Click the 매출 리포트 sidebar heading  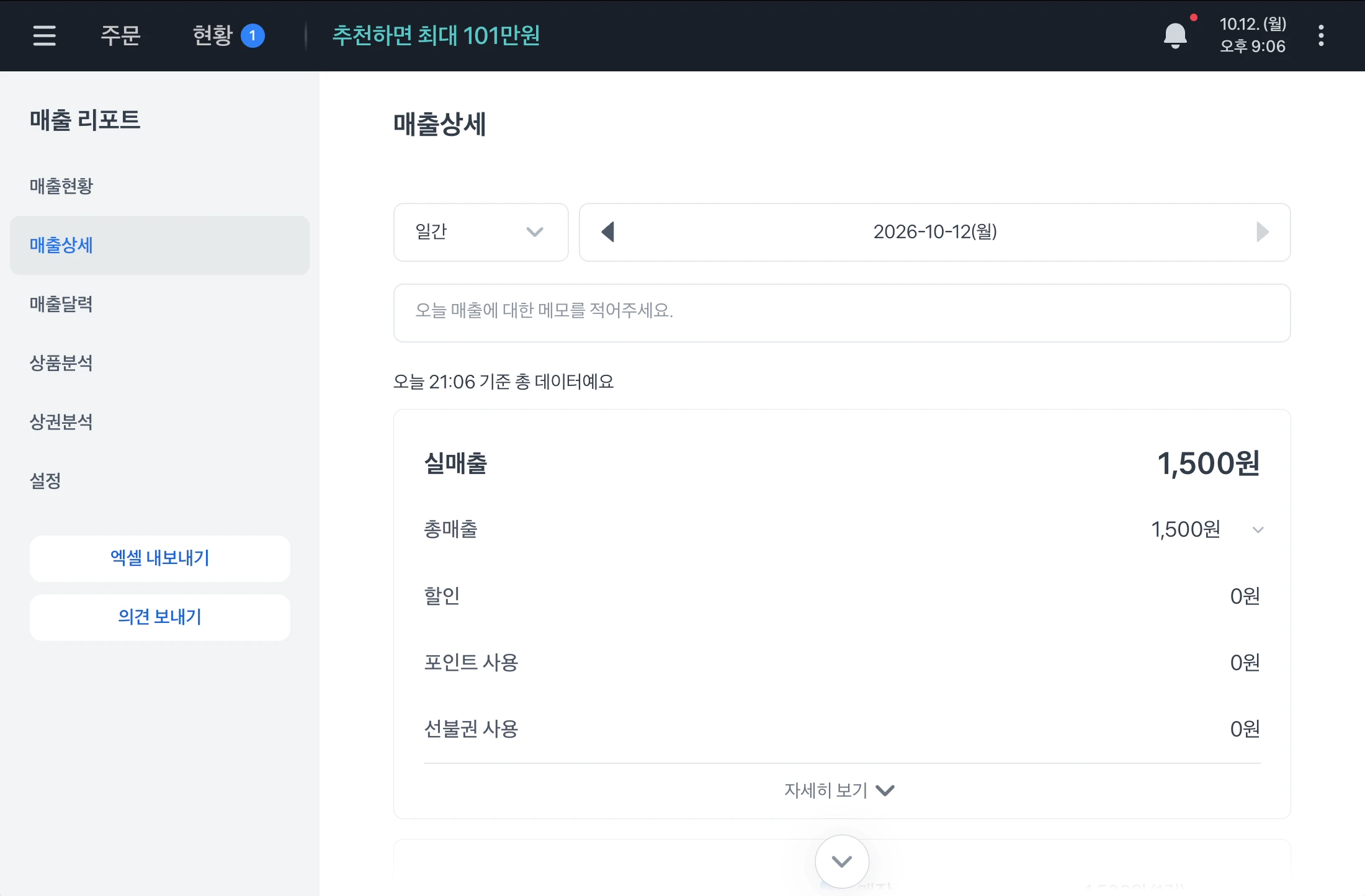pyautogui.click(x=85, y=120)
